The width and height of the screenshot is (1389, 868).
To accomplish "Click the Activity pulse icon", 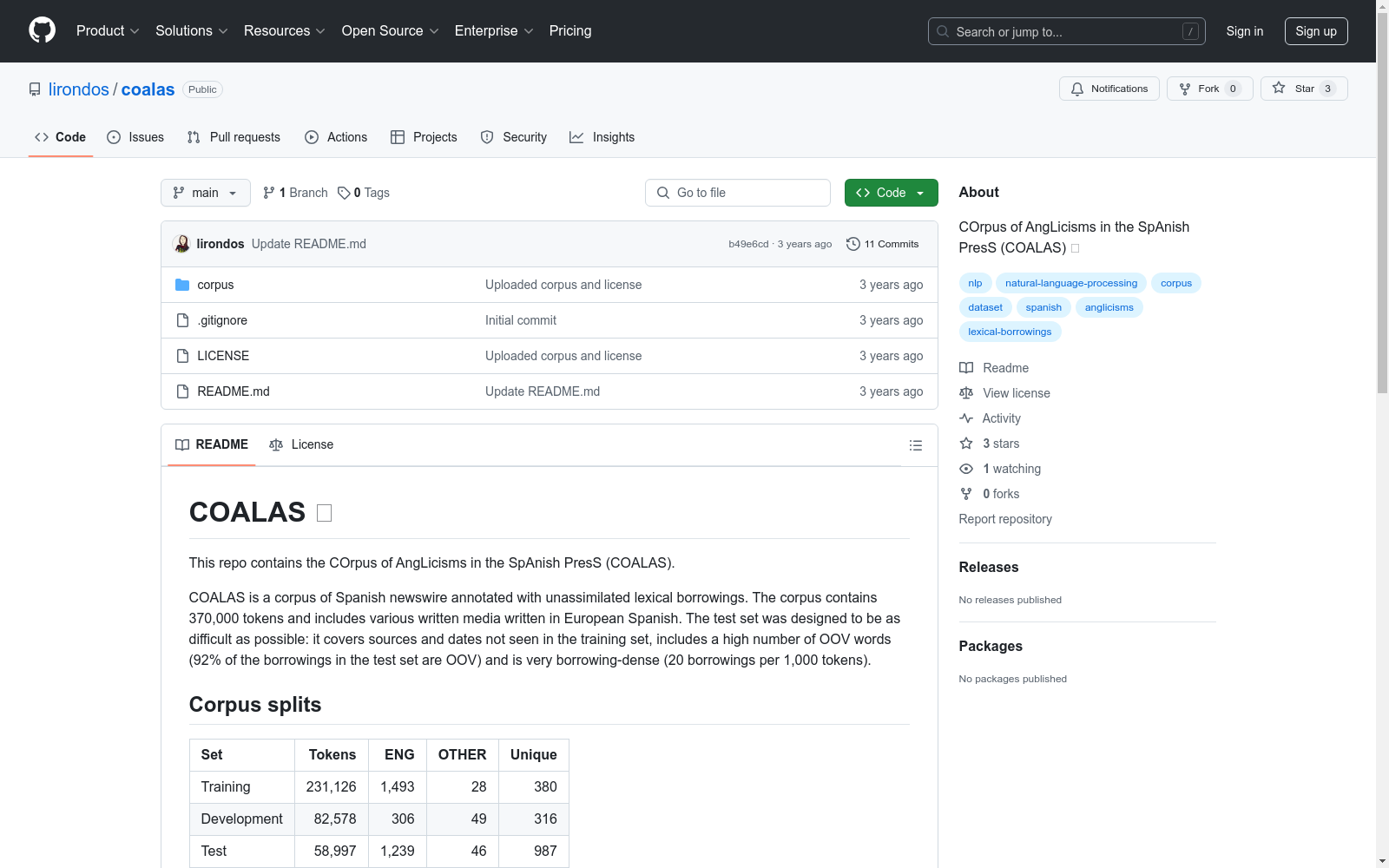I will pos(966,418).
